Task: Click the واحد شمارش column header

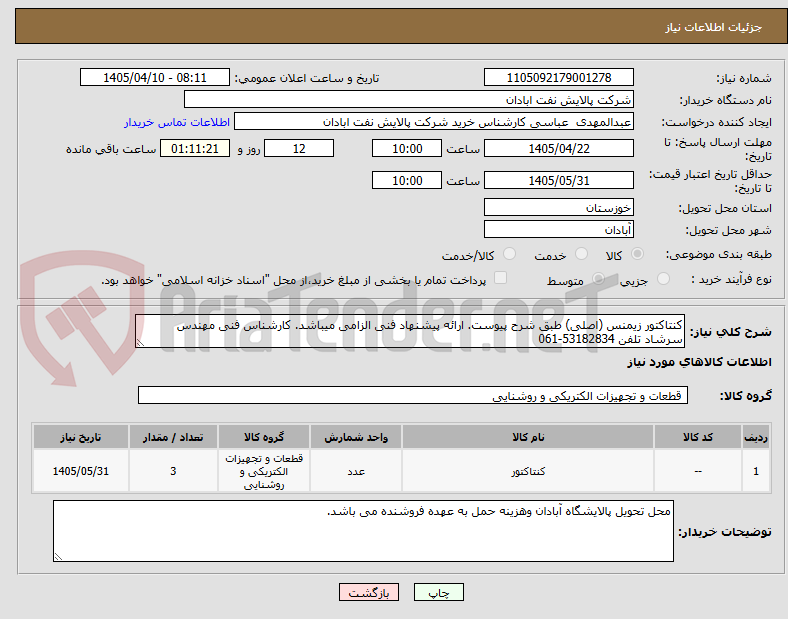Action: (356, 437)
